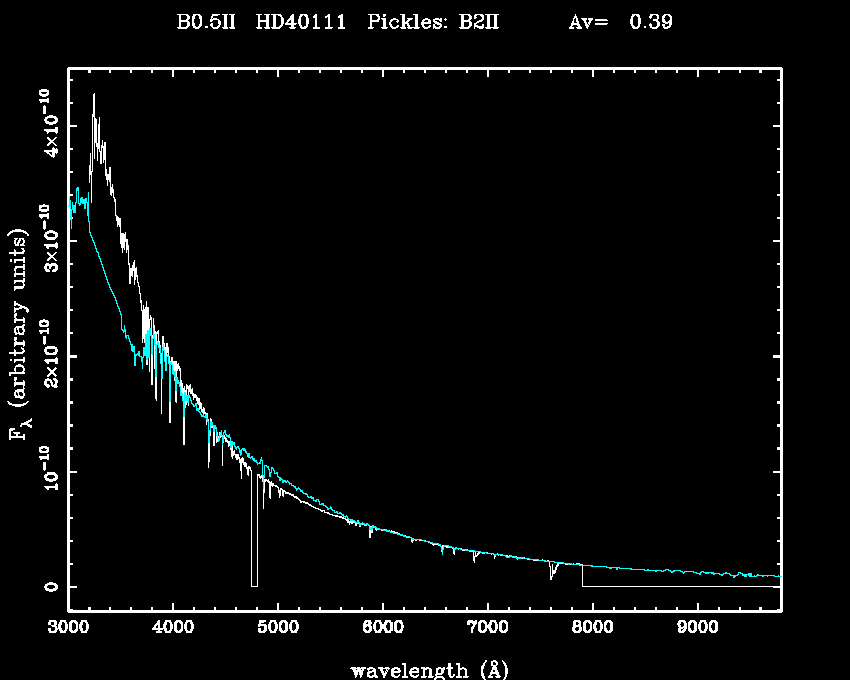The height and width of the screenshot is (680, 850).
Task: Click the 3000 x-axis tick label
Action: (x=68, y=629)
